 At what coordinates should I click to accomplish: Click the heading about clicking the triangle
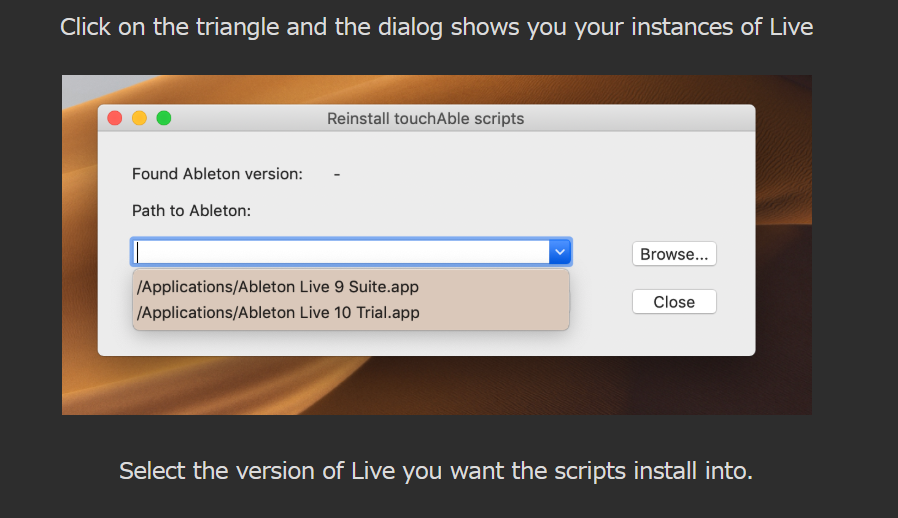(x=436, y=27)
